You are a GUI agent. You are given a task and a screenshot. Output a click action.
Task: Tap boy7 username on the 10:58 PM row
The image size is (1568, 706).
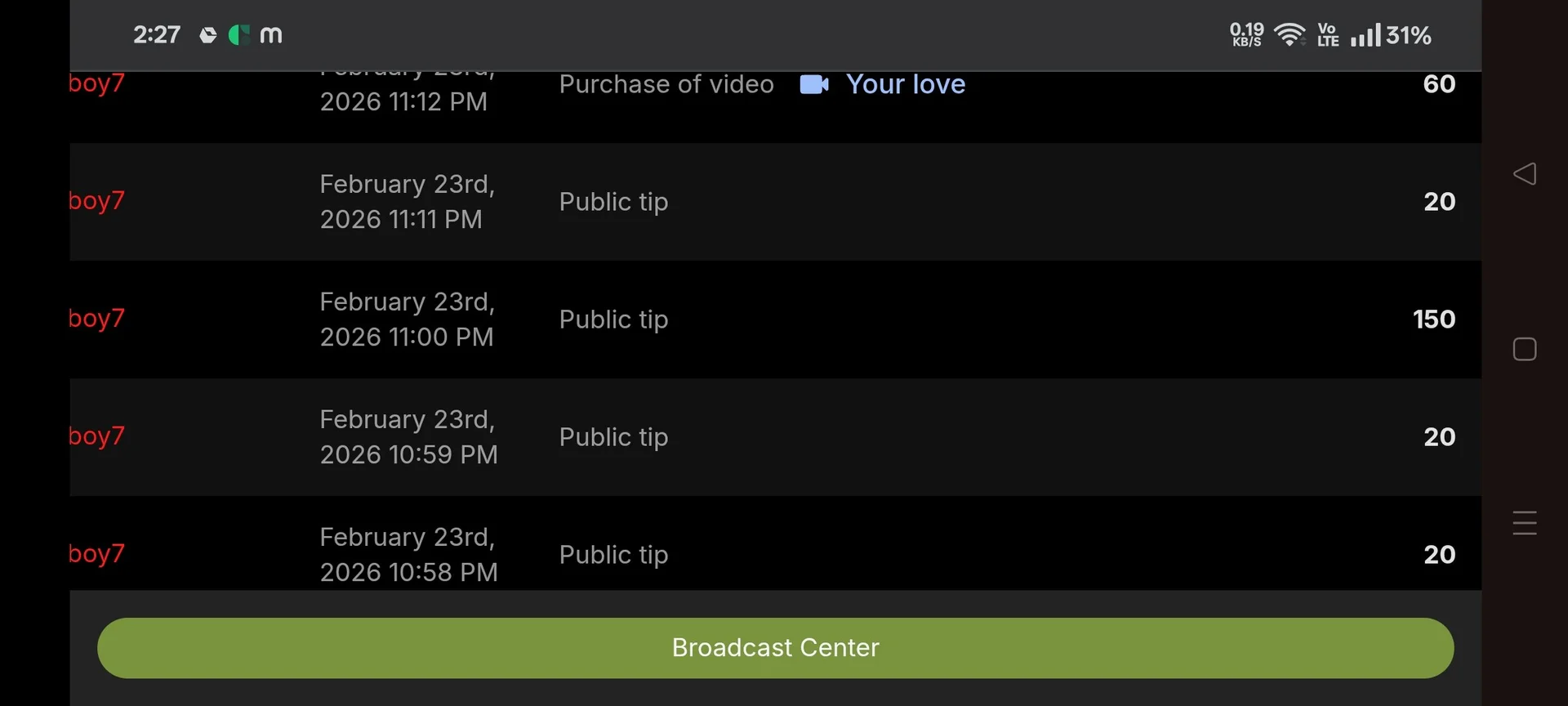96,554
